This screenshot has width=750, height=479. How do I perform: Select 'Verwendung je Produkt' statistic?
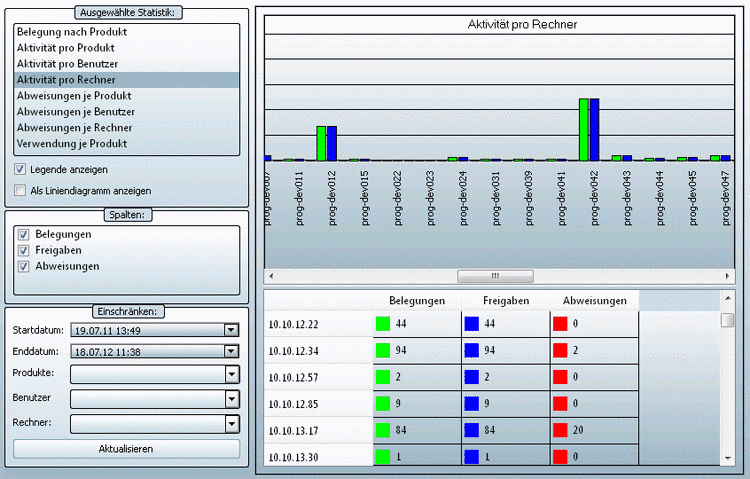(x=126, y=144)
